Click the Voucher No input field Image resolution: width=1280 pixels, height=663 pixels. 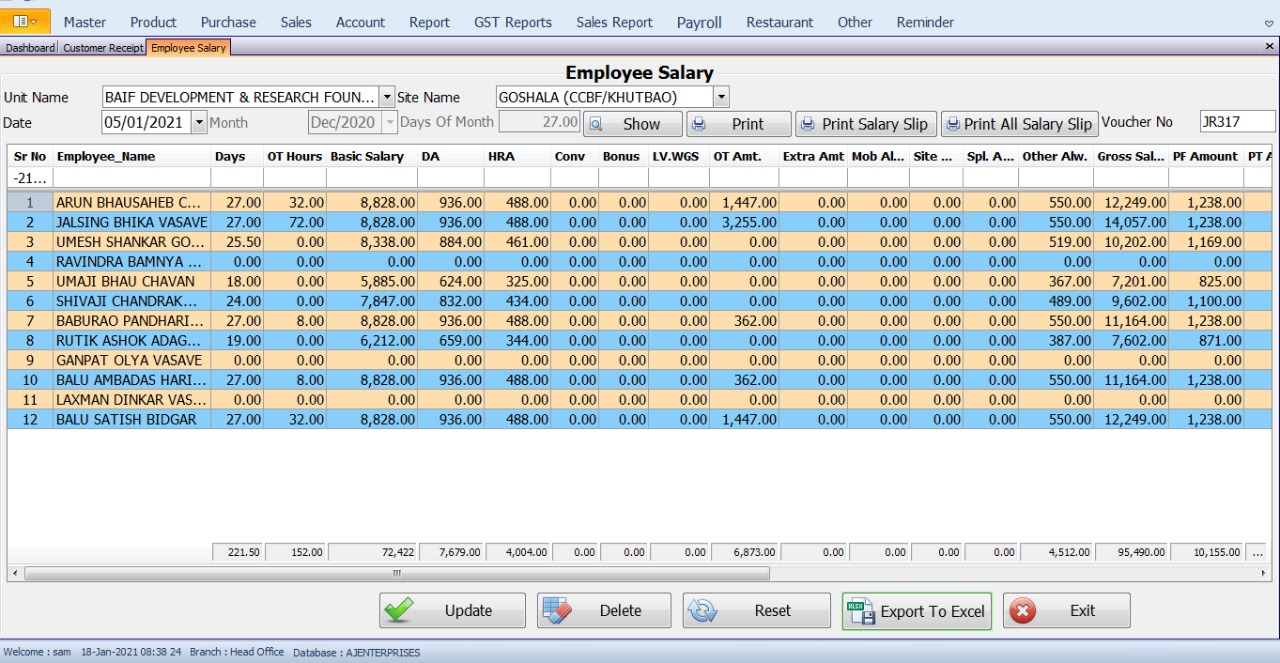click(1237, 122)
